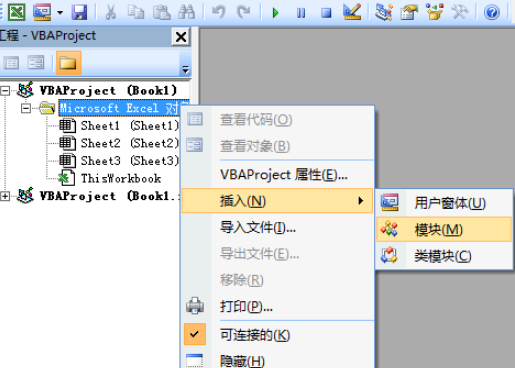The height and width of the screenshot is (368, 515).
Task: Click 模块 module icon in submenu
Action: coord(389,229)
